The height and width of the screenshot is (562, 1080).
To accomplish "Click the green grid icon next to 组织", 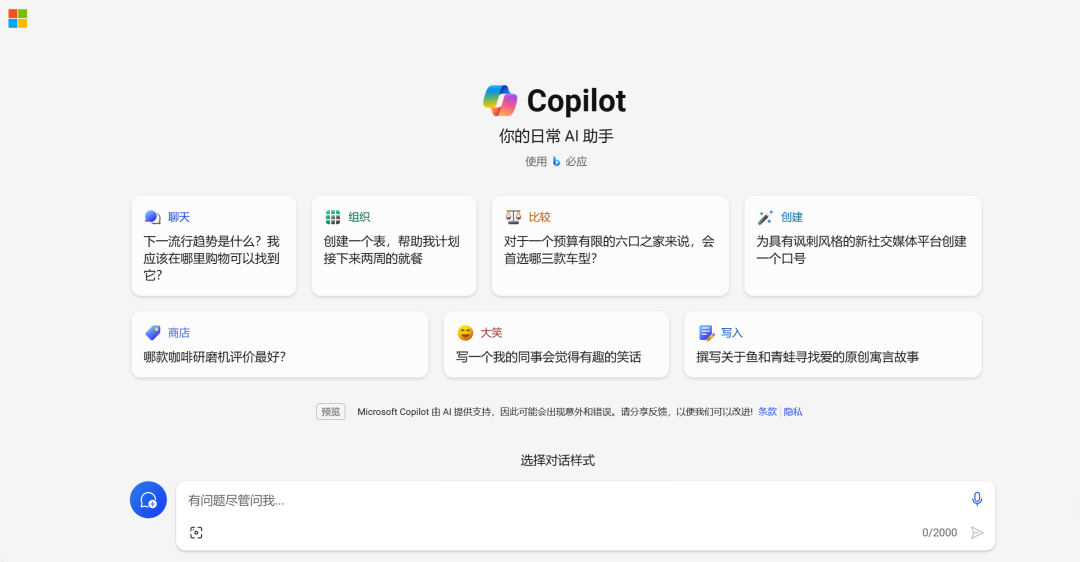I will (x=333, y=218).
